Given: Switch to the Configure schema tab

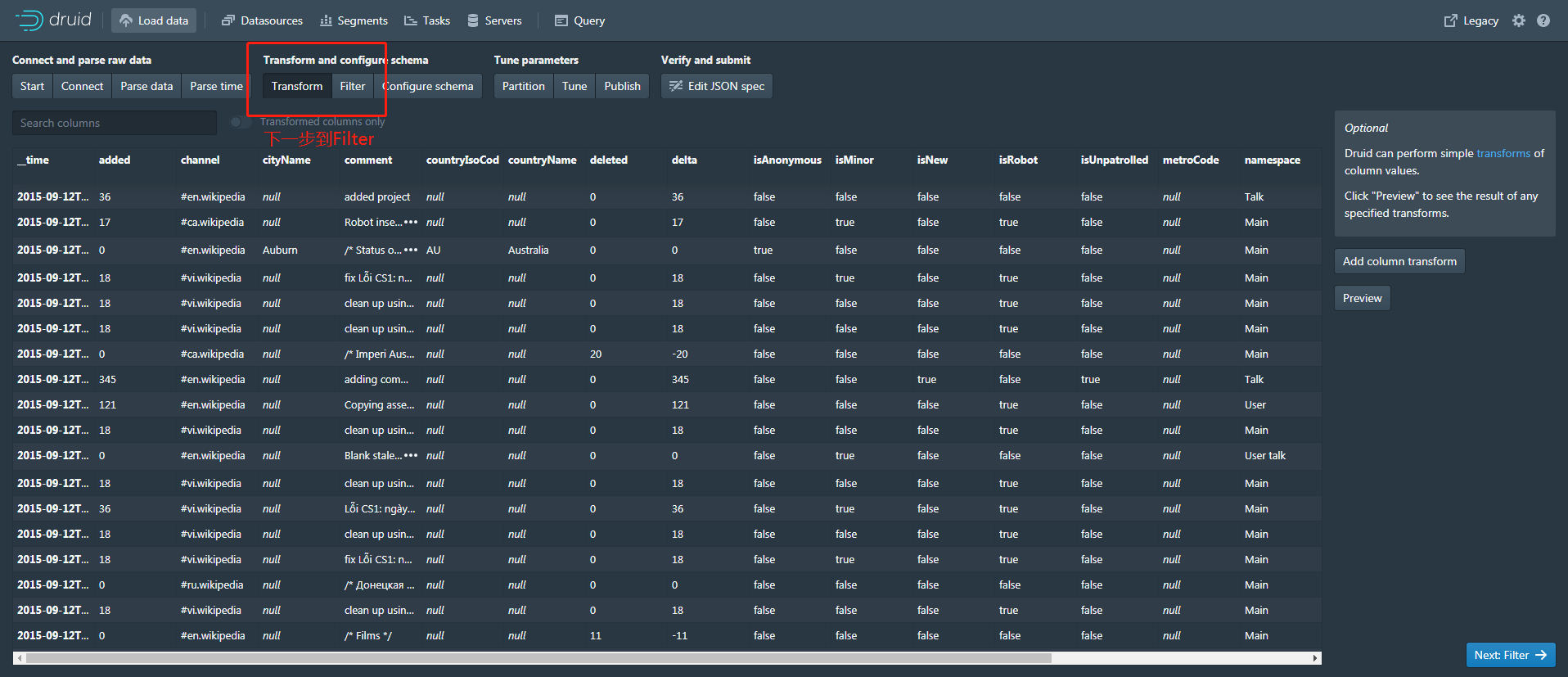Looking at the screenshot, I should click(x=428, y=86).
